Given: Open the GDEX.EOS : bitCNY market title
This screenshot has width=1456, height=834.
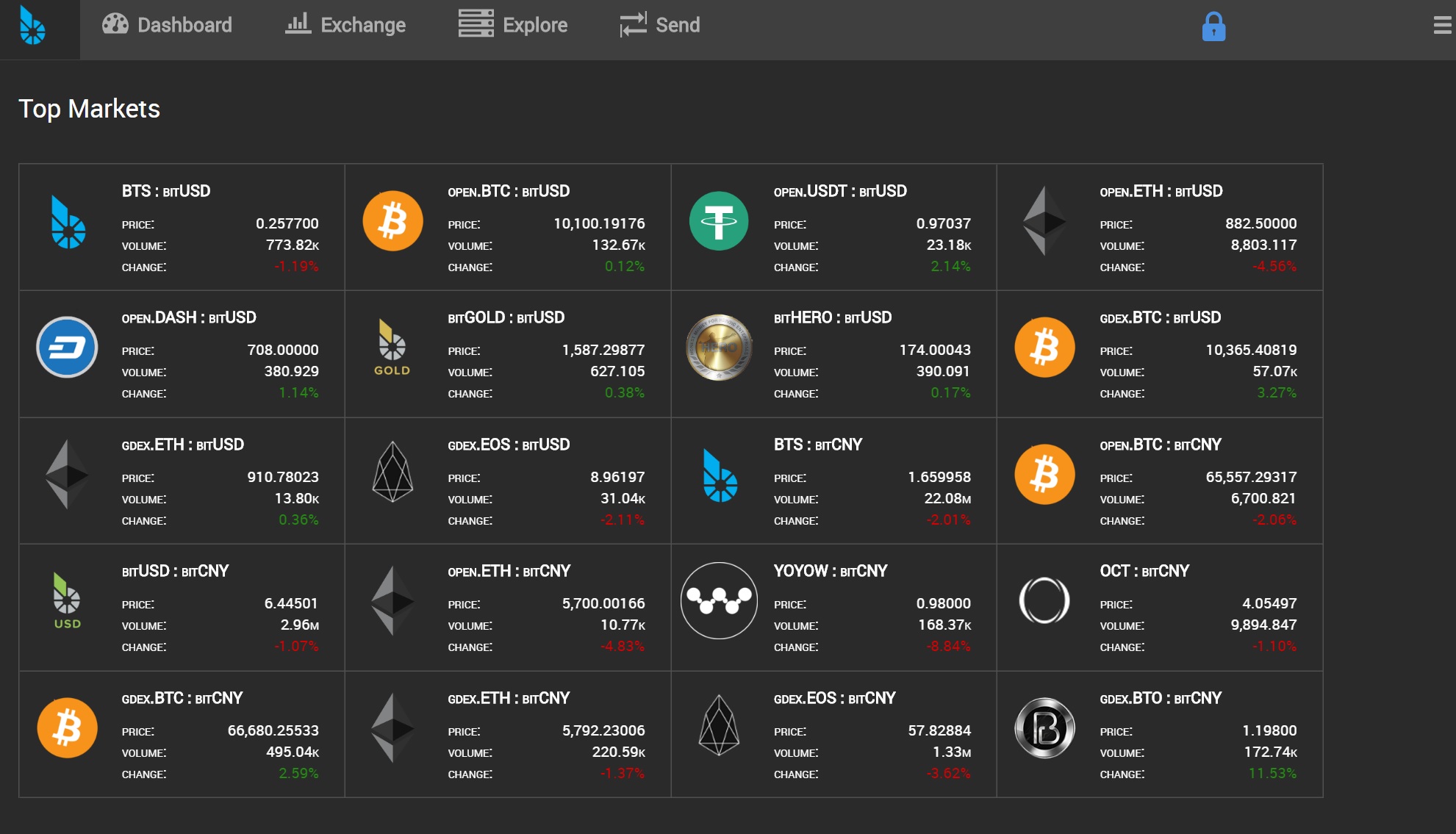Looking at the screenshot, I should click(835, 698).
